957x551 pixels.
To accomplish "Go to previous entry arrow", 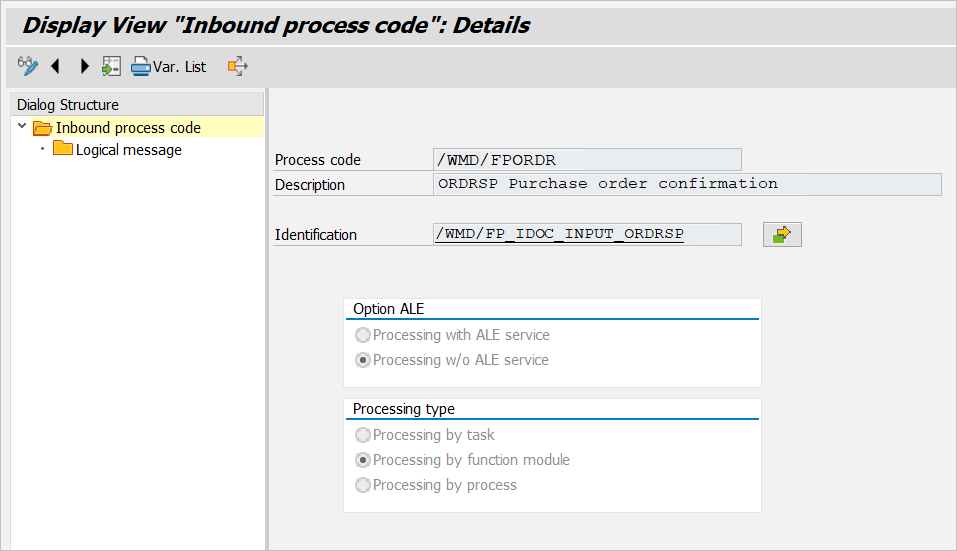I will (x=55, y=67).
